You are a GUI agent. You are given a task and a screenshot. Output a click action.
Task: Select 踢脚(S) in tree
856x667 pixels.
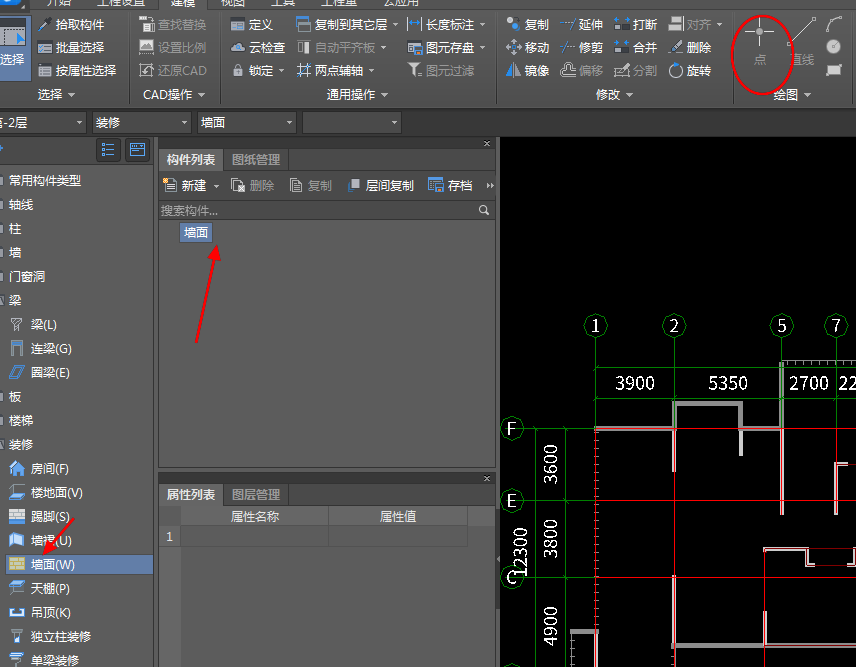[39, 516]
